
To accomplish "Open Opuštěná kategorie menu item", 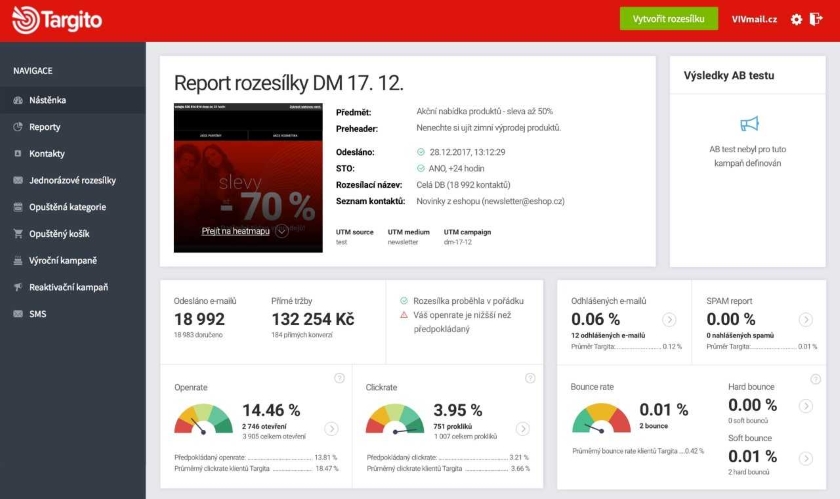I will (73, 207).
